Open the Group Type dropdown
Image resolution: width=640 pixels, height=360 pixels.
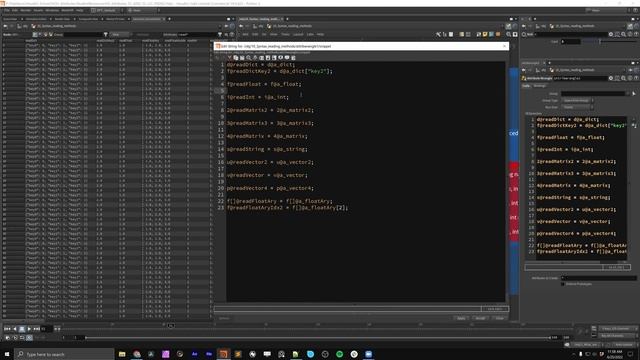click(577, 100)
